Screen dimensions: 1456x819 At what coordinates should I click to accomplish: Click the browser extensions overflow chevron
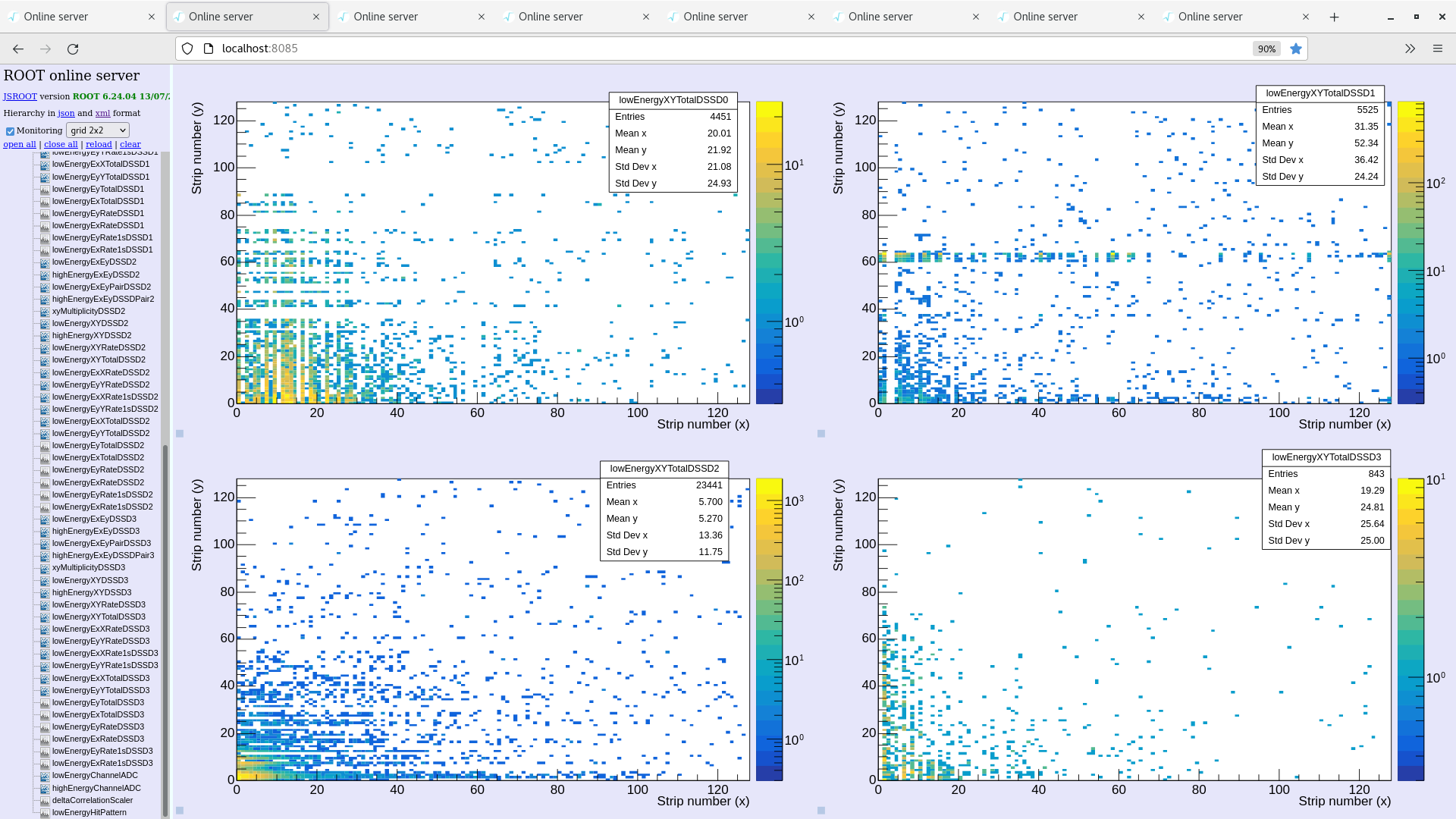pos(1410,49)
